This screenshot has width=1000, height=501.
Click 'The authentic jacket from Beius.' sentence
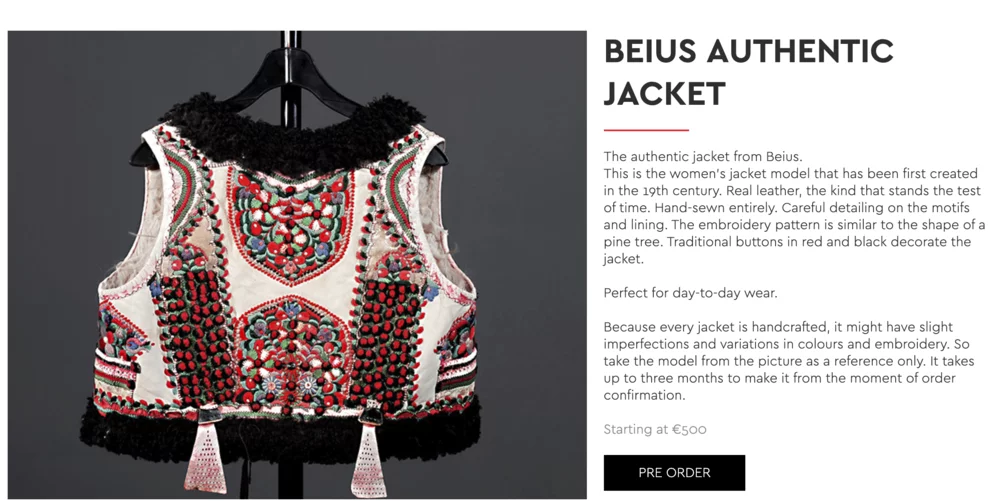(703, 156)
